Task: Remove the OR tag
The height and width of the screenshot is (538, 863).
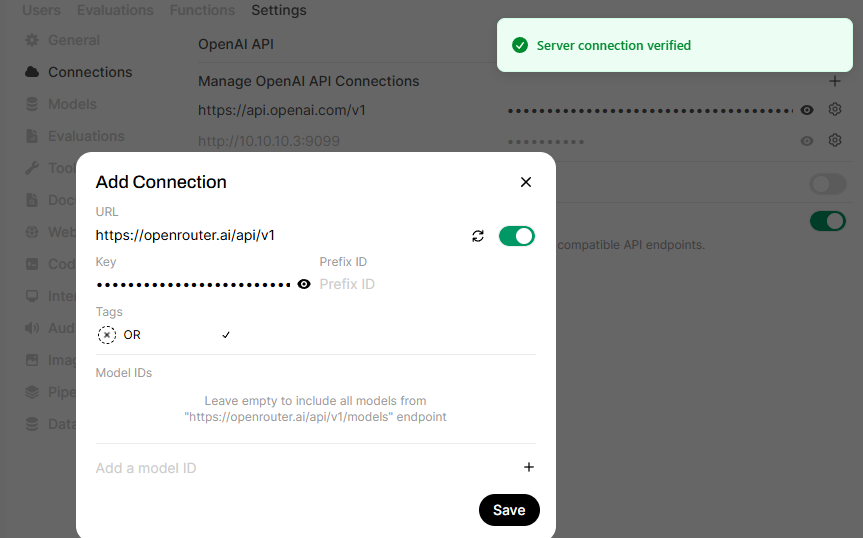Action: pyautogui.click(x=107, y=335)
